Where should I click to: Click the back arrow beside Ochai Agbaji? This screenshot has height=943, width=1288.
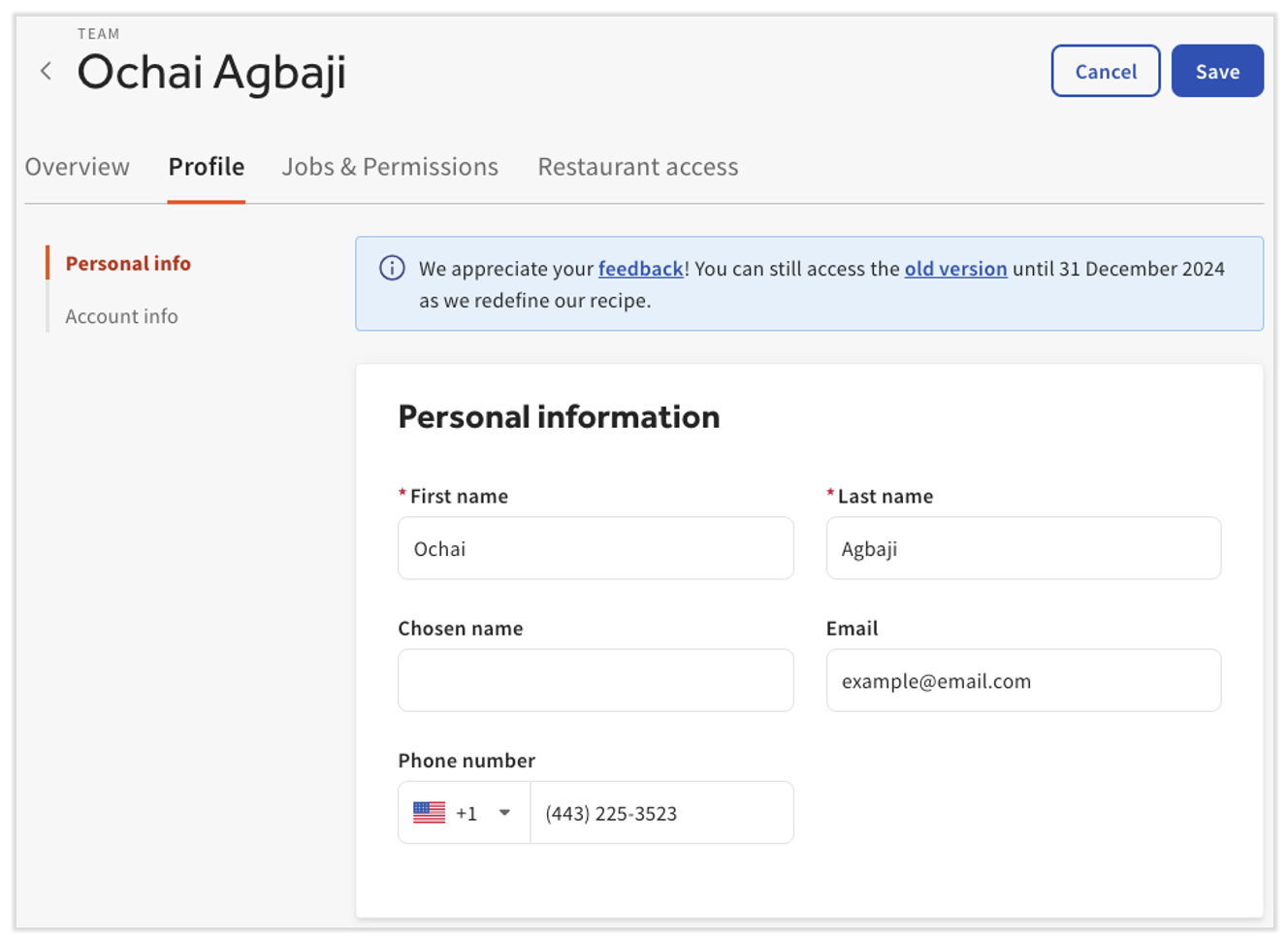46,71
